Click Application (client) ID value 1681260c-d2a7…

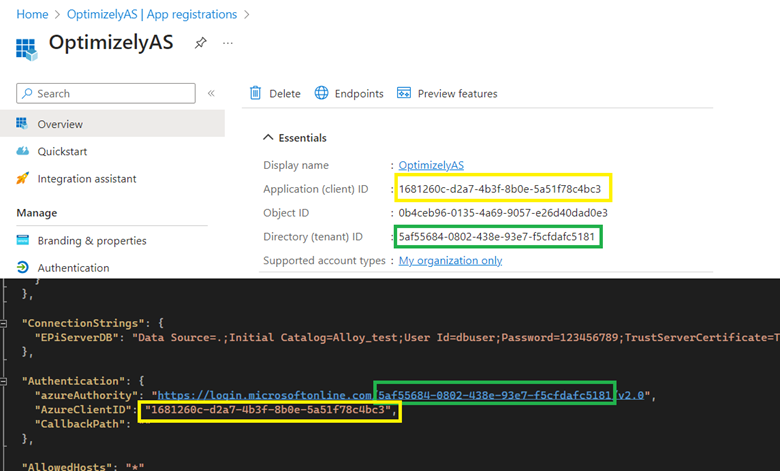click(x=499, y=189)
